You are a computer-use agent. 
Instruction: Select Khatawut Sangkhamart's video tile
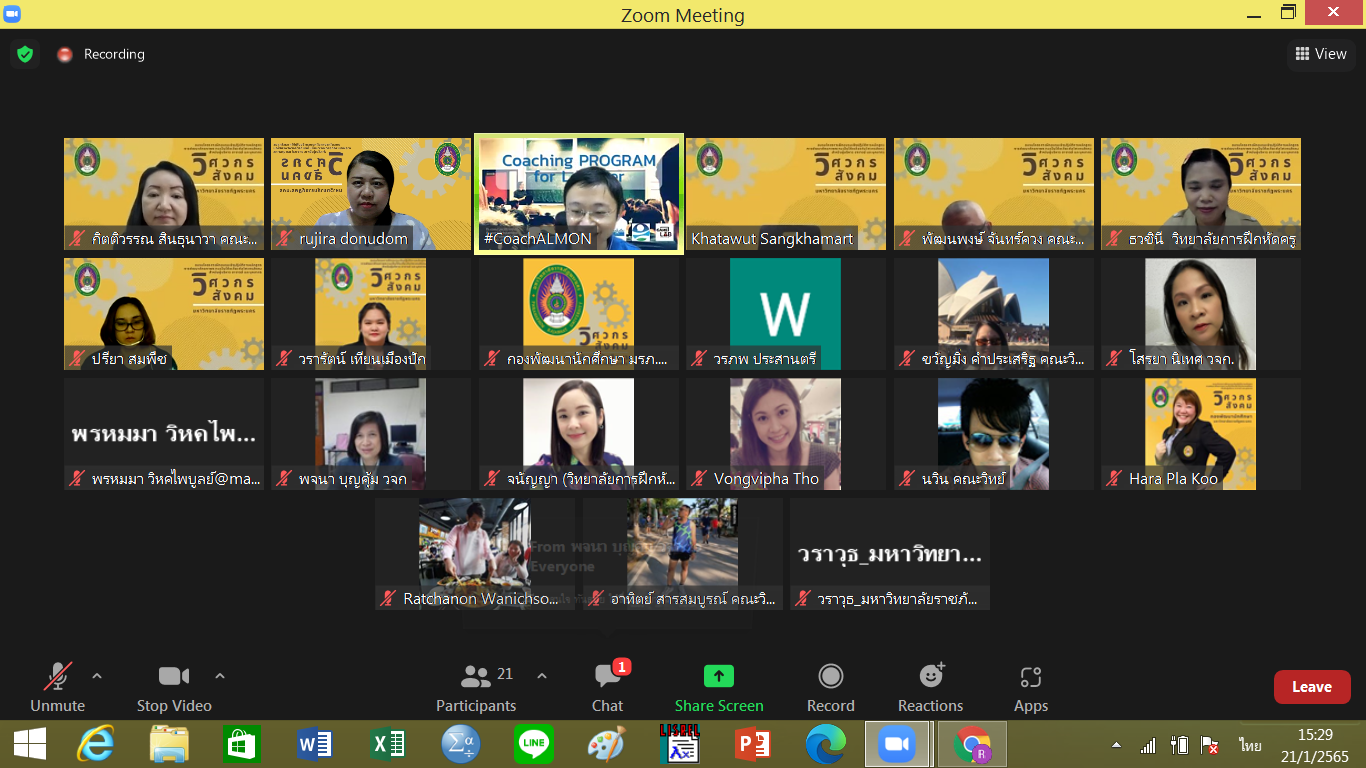(786, 194)
